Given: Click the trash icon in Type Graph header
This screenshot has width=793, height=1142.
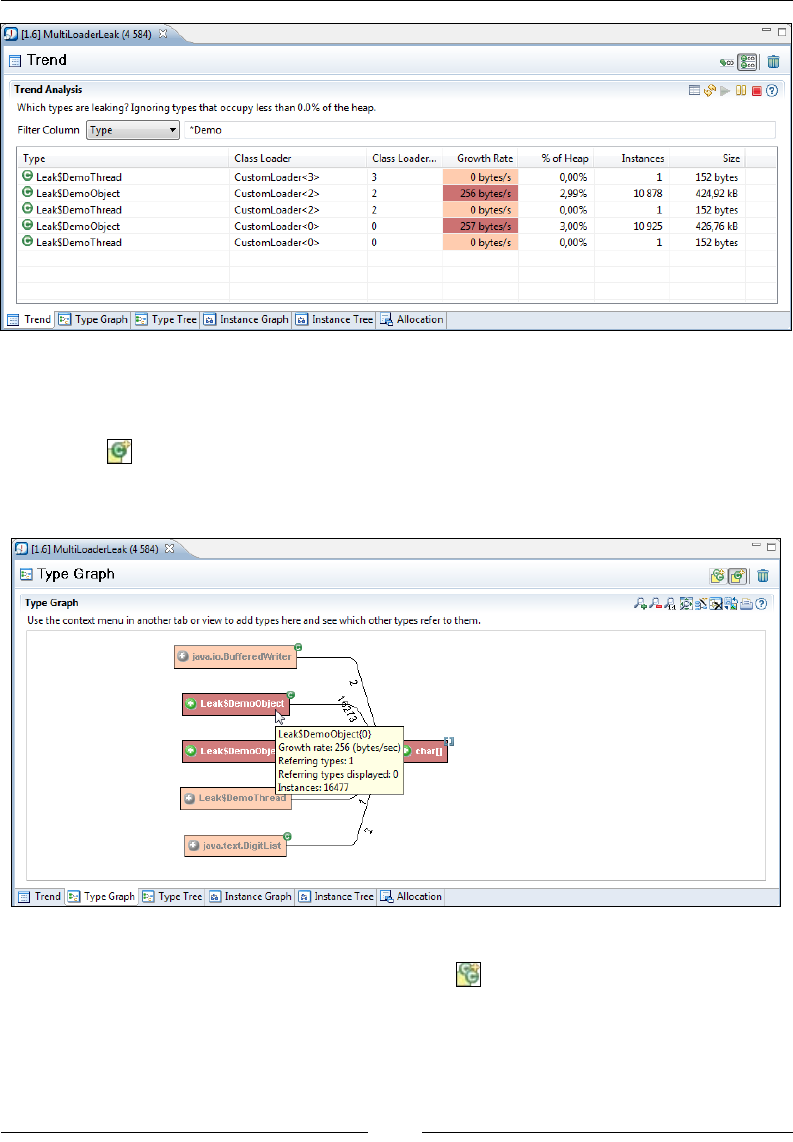Looking at the screenshot, I should point(762,576).
